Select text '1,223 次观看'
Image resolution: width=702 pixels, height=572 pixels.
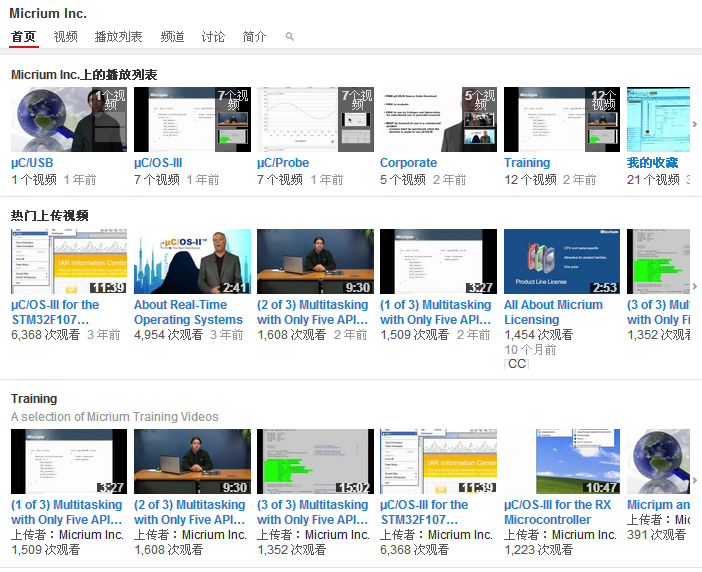pyautogui.click(x=539, y=550)
